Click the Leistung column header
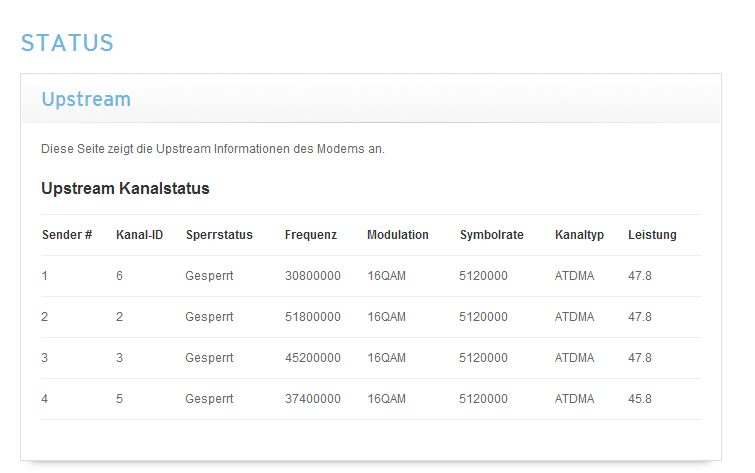The width and height of the screenshot is (755, 473). click(652, 235)
